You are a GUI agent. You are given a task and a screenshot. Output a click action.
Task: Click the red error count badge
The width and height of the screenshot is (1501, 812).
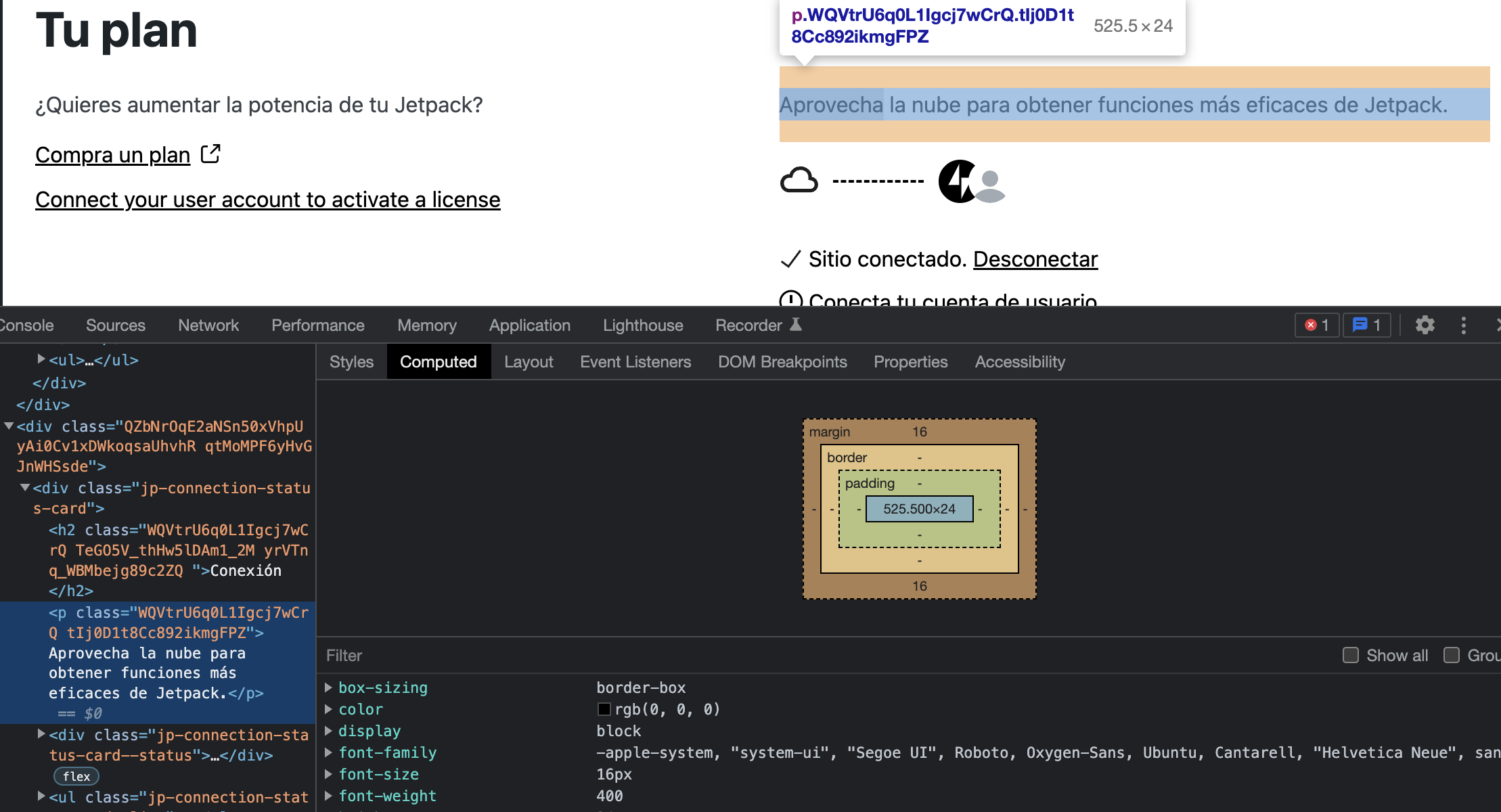(1316, 325)
